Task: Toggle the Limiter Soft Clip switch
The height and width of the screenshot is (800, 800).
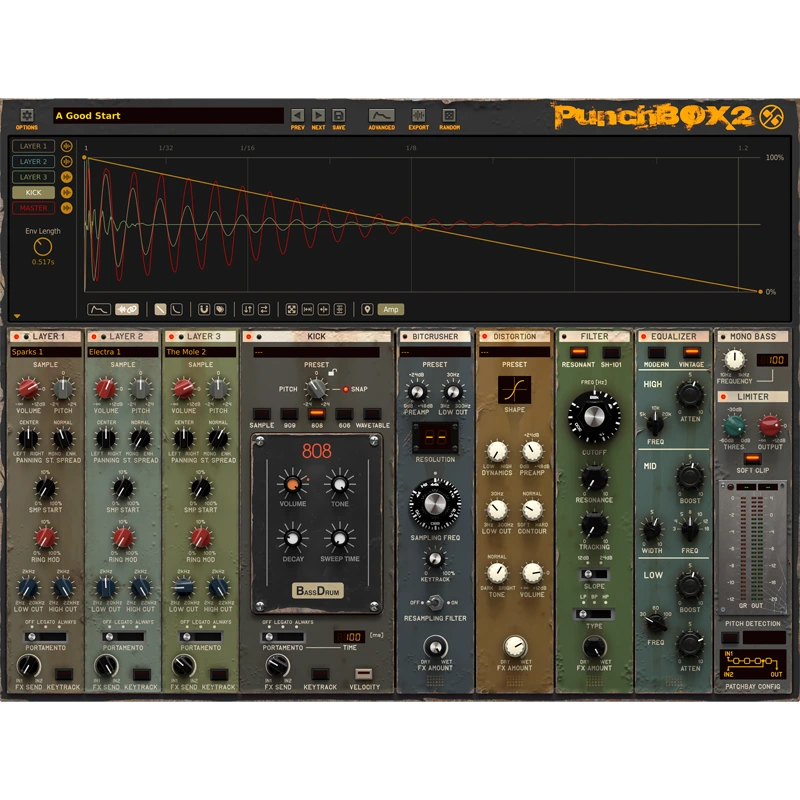Action: pyautogui.click(x=752, y=459)
